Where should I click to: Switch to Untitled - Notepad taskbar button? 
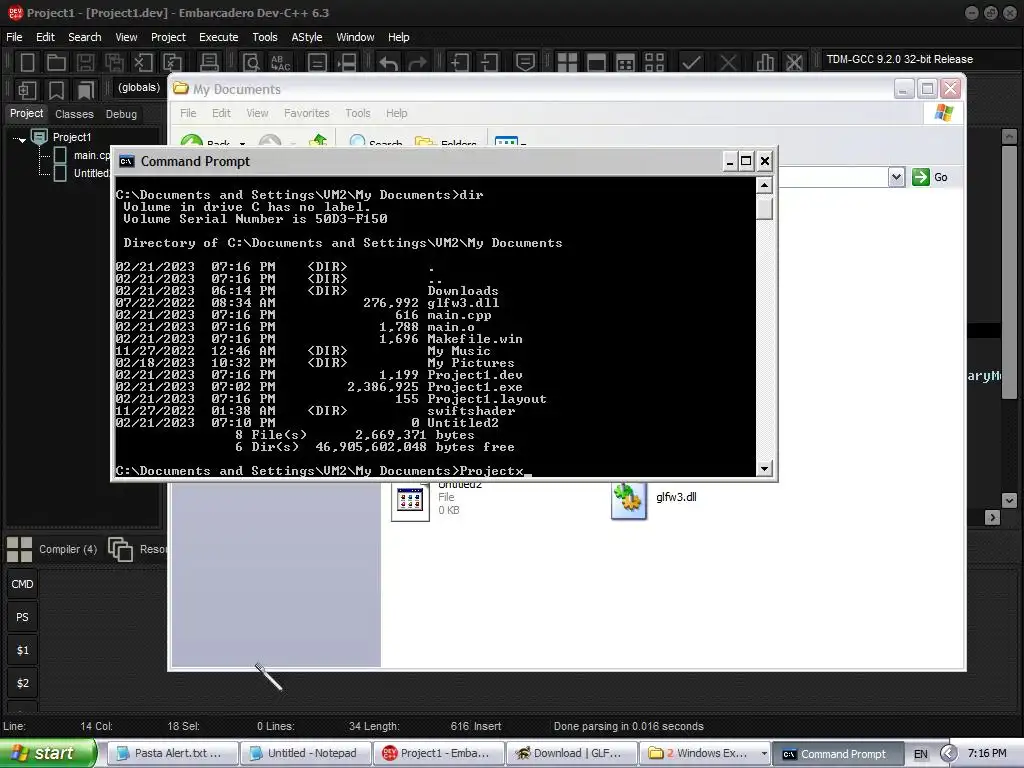coord(305,754)
